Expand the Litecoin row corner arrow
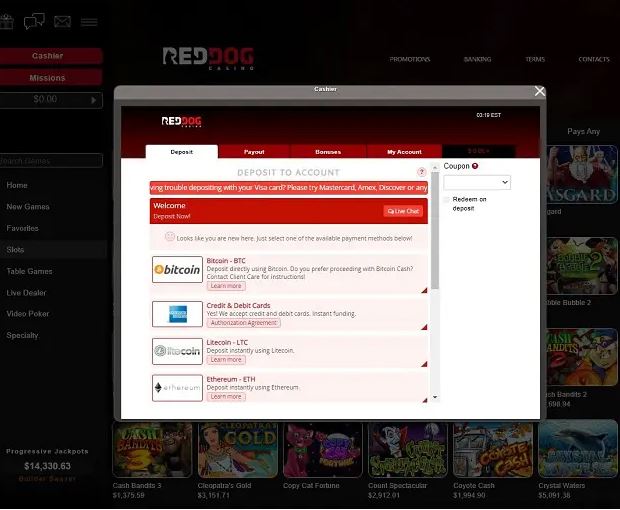 [x=424, y=364]
